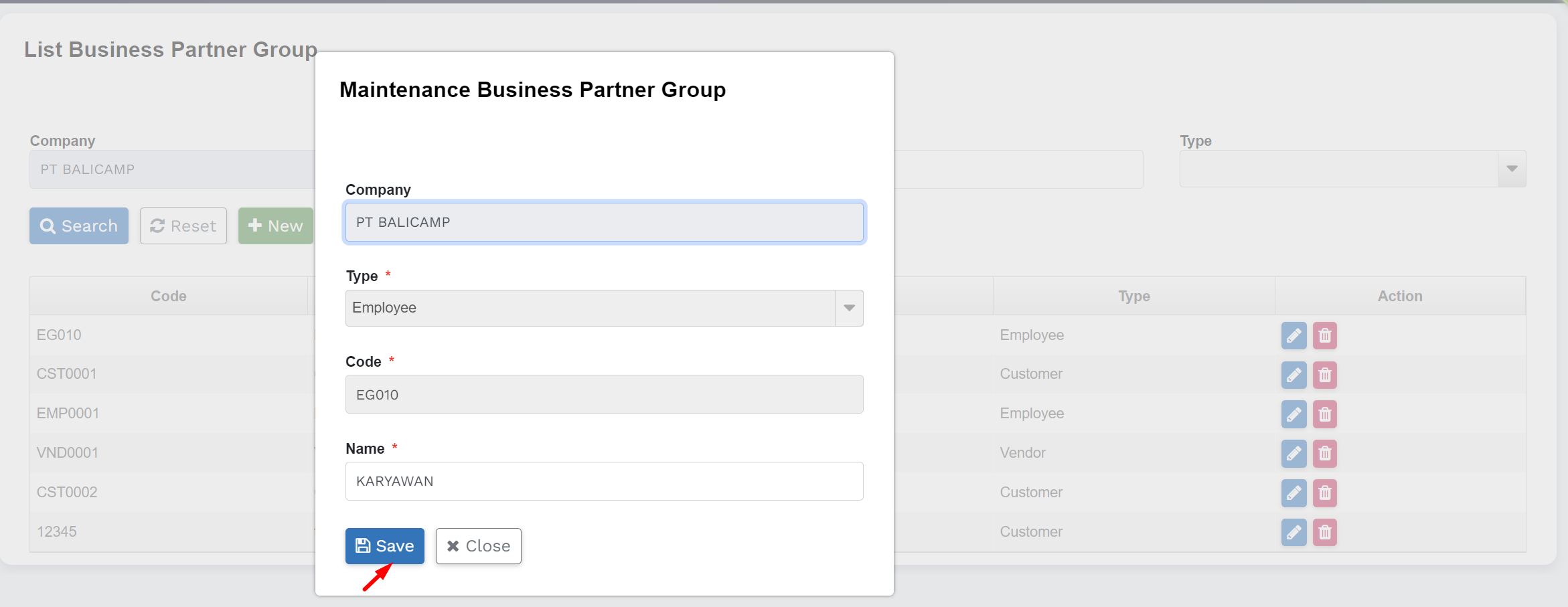Image resolution: width=1568 pixels, height=607 pixels.
Task: Open the Type dropdown in the dialog
Action: pos(848,308)
